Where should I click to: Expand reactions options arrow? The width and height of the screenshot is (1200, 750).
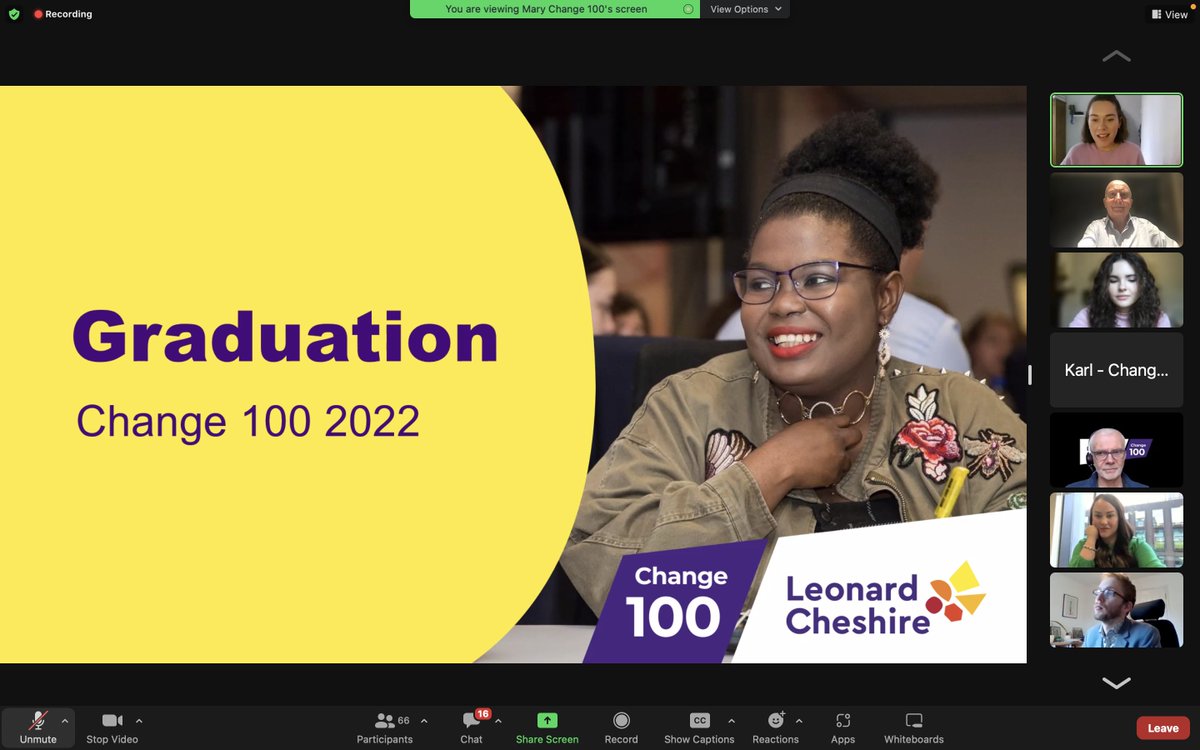[x=799, y=720]
